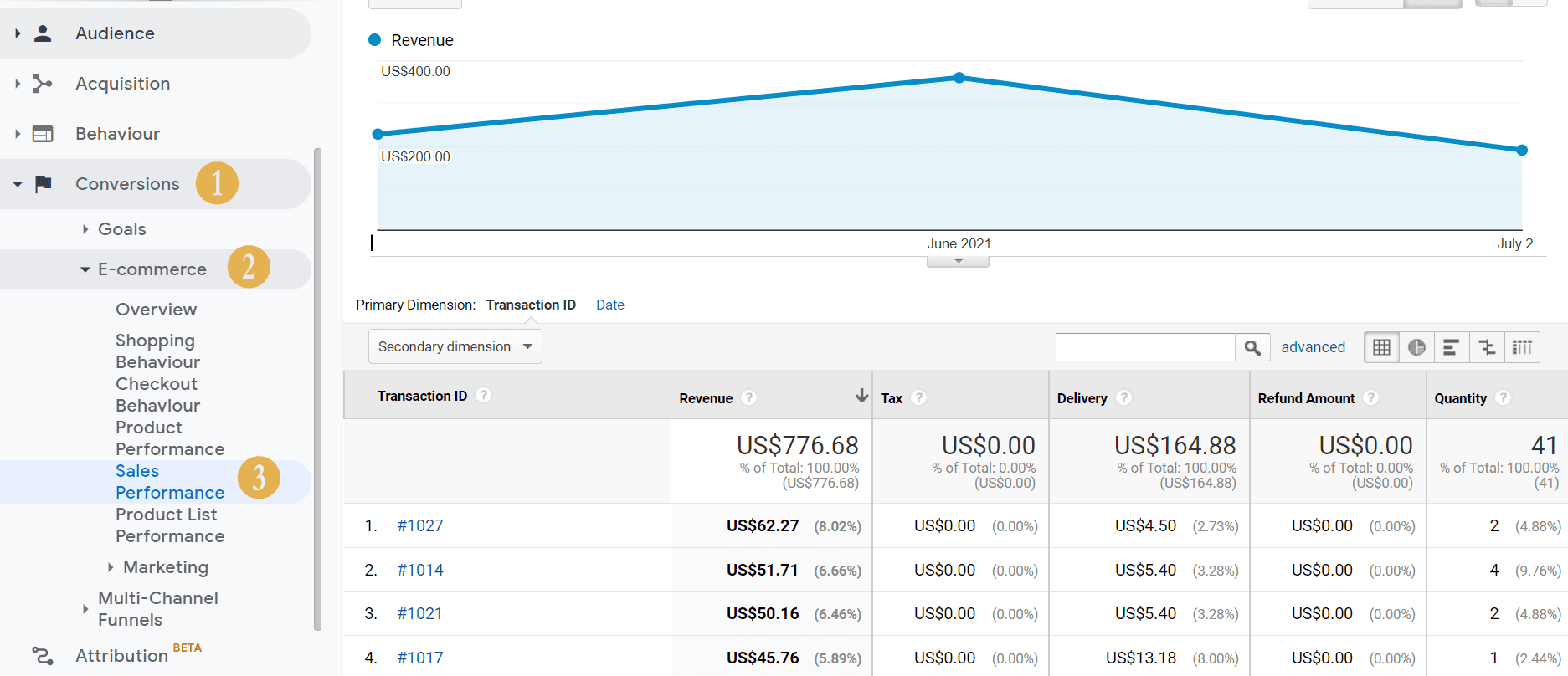Viewport: 1568px width, 676px height.
Task: Select the Percentage pie chart view icon
Action: [1416, 347]
